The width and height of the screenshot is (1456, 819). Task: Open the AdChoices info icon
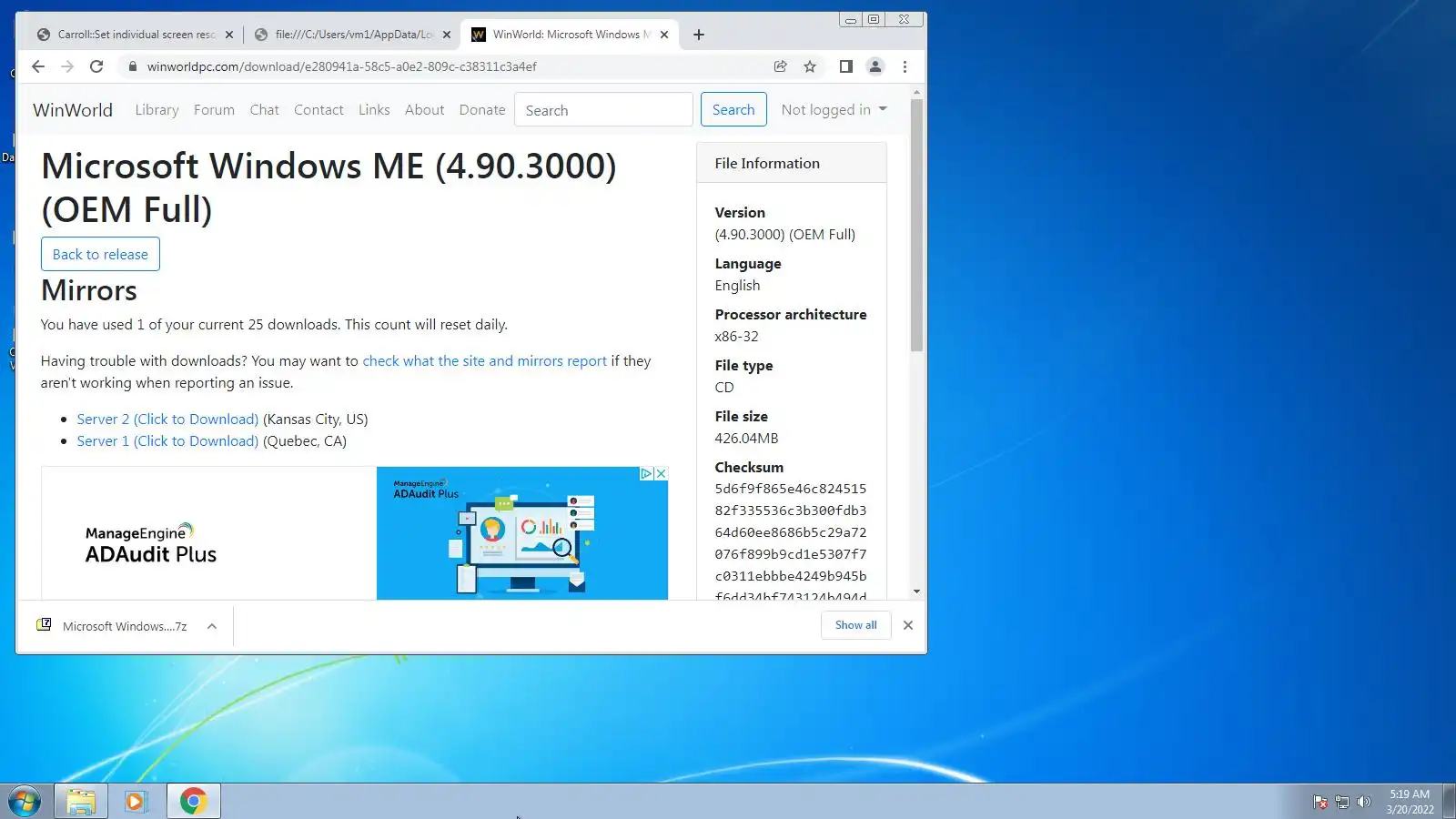[x=646, y=473]
